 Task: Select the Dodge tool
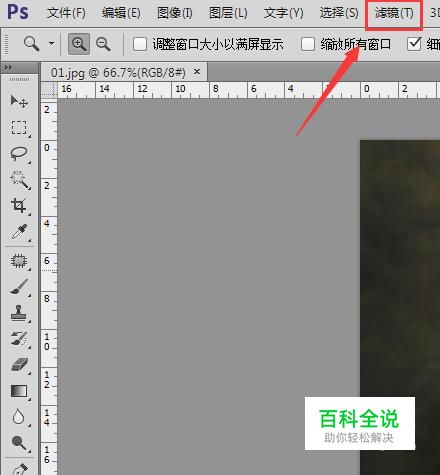(19, 443)
